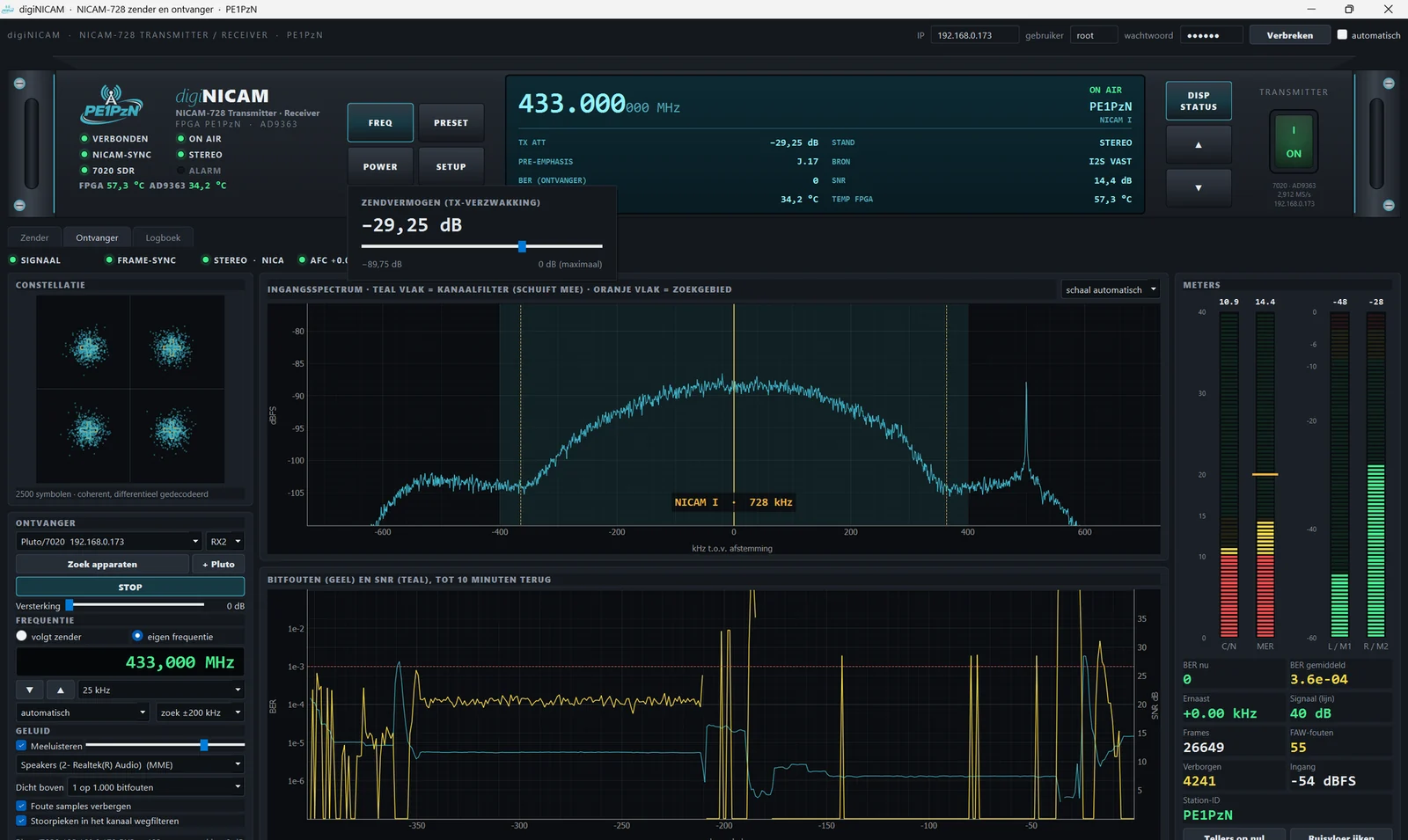Select the 'volgt zender' radio button
Viewport: 1408px width, 840px height.
22,636
